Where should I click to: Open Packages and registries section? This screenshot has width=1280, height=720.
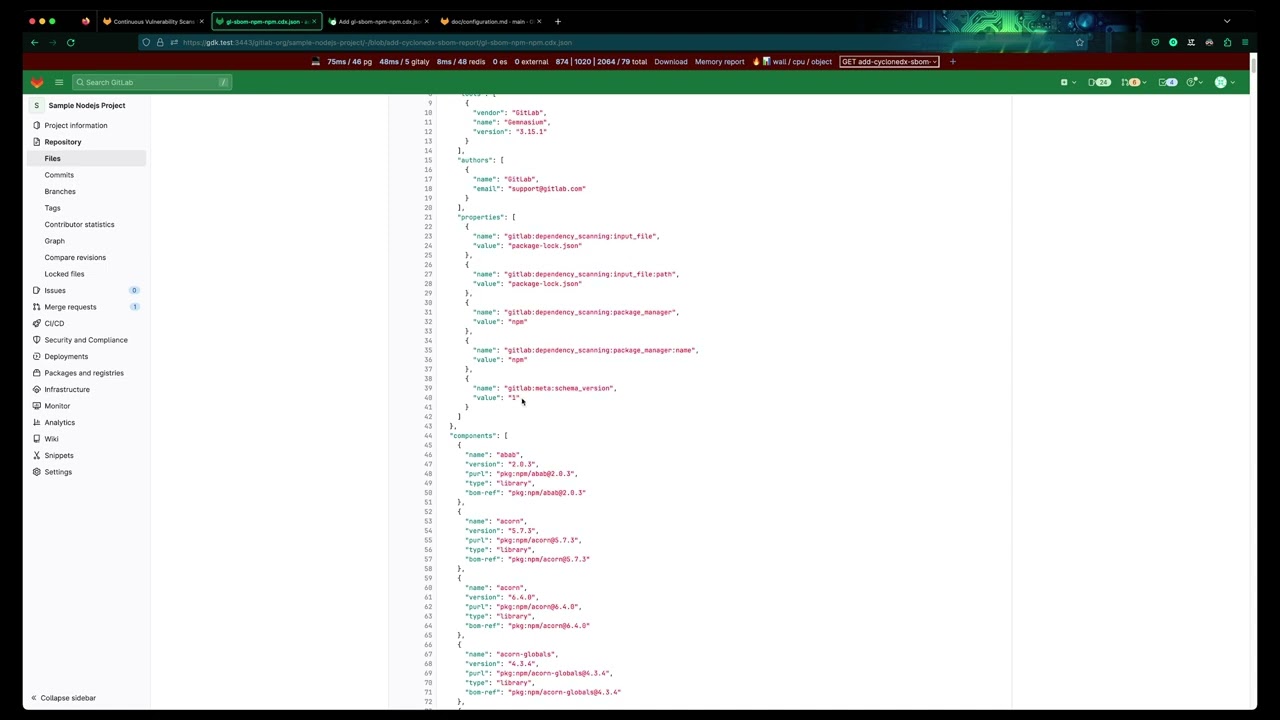[x=87, y=373]
